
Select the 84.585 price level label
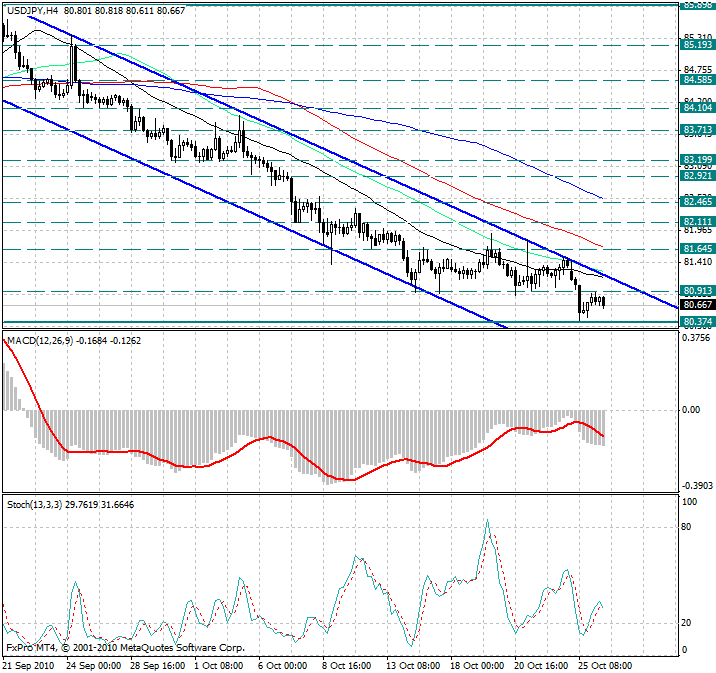697,80
